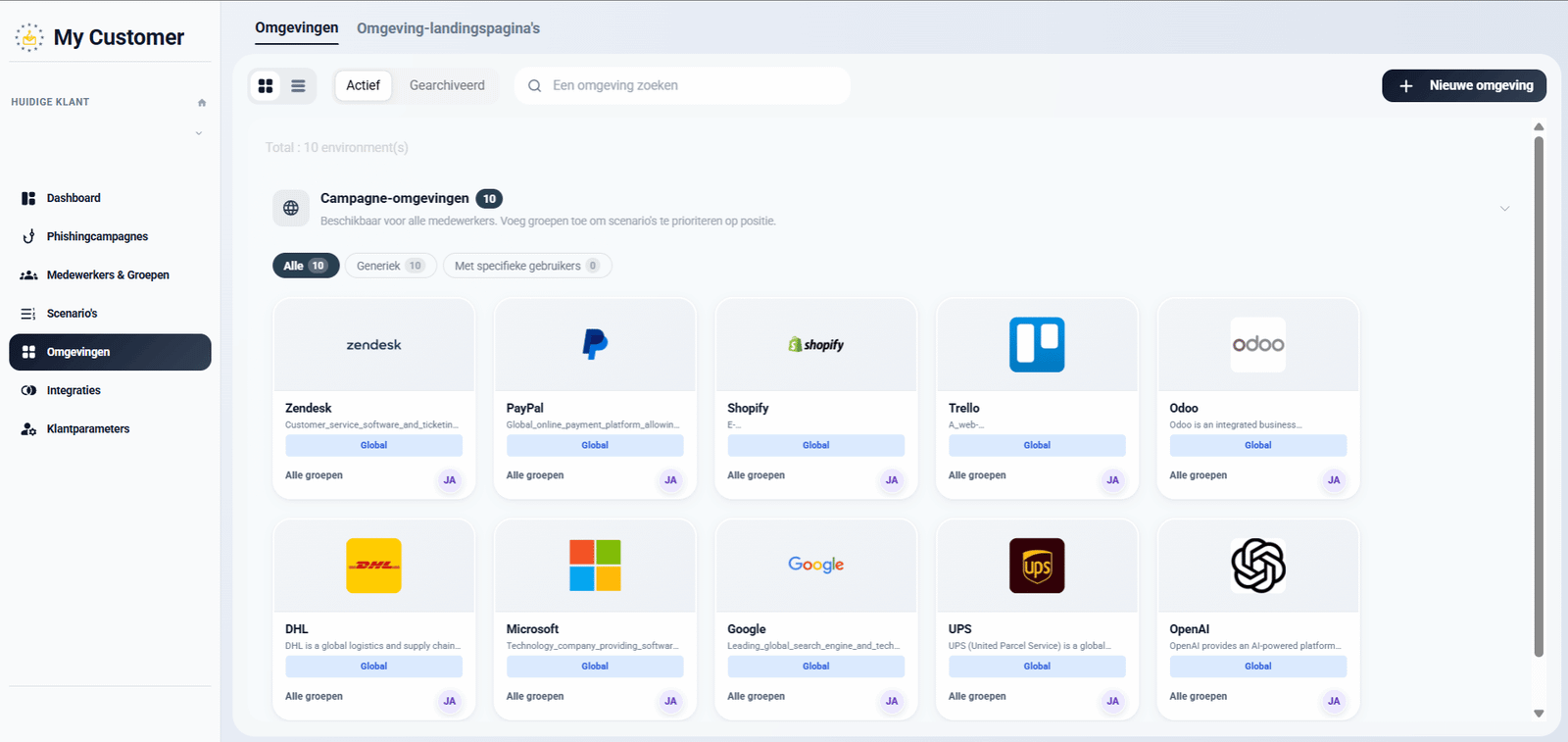Switch to list view
The width and height of the screenshot is (1568, 742).
point(298,86)
